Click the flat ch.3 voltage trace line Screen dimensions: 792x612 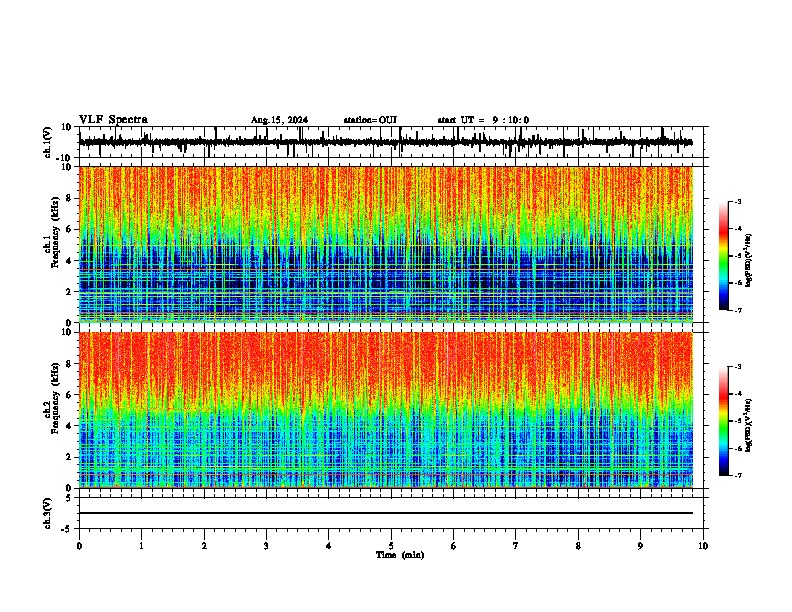click(x=386, y=513)
